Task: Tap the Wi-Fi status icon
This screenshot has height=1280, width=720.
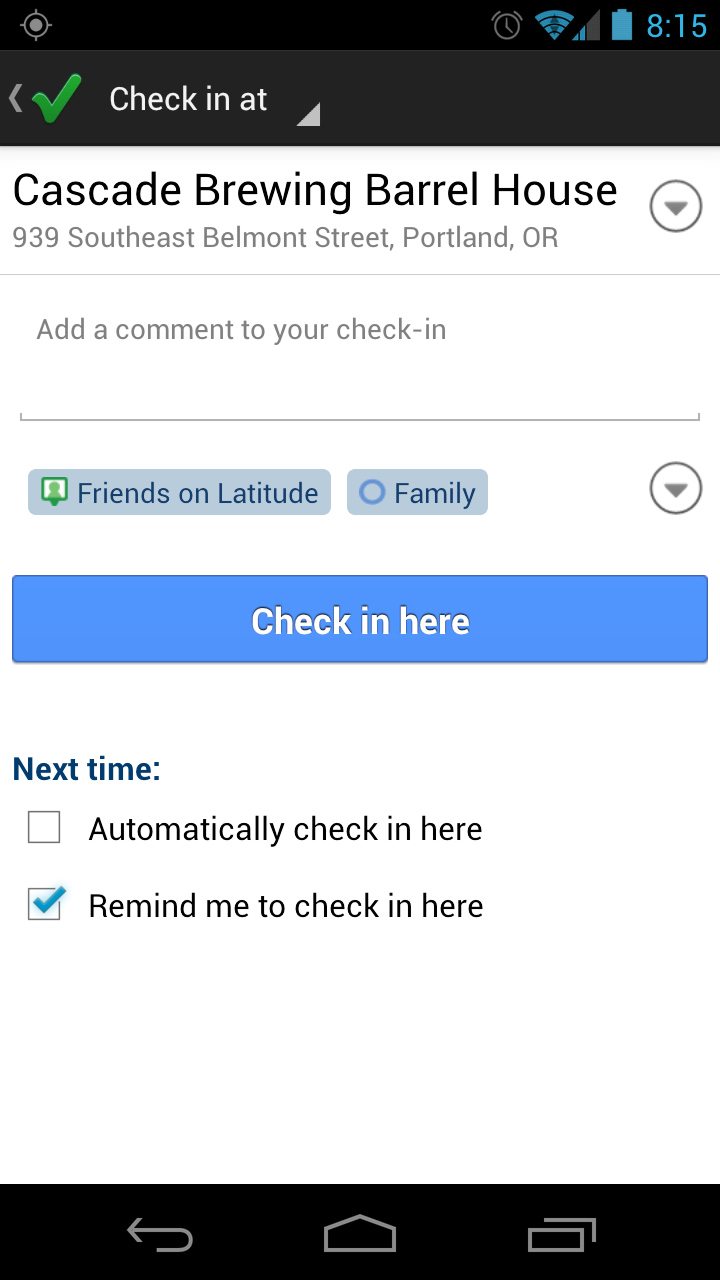Action: (x=552, y=25)
